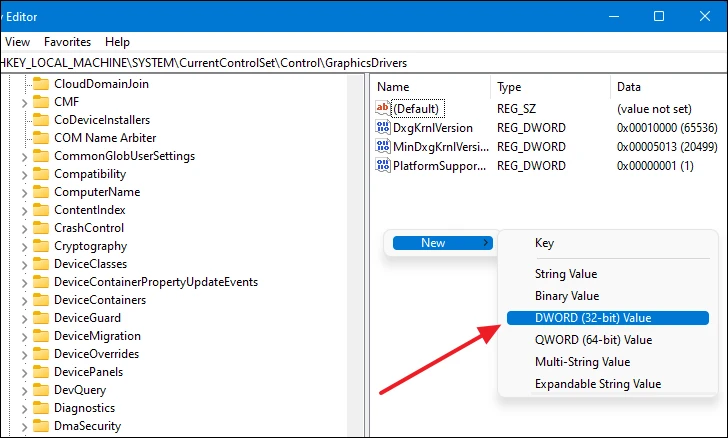Click the PlatformSupport DWORD value icon
This screenshot has height=438, width=728.
[x=382, y=165]
